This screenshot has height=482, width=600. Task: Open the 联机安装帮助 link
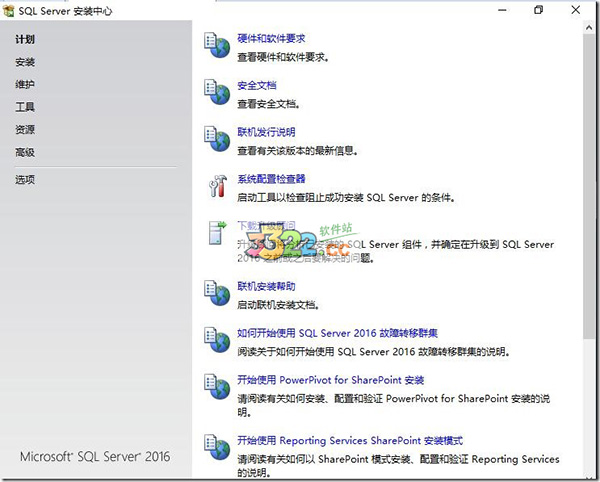pos(266,286)
